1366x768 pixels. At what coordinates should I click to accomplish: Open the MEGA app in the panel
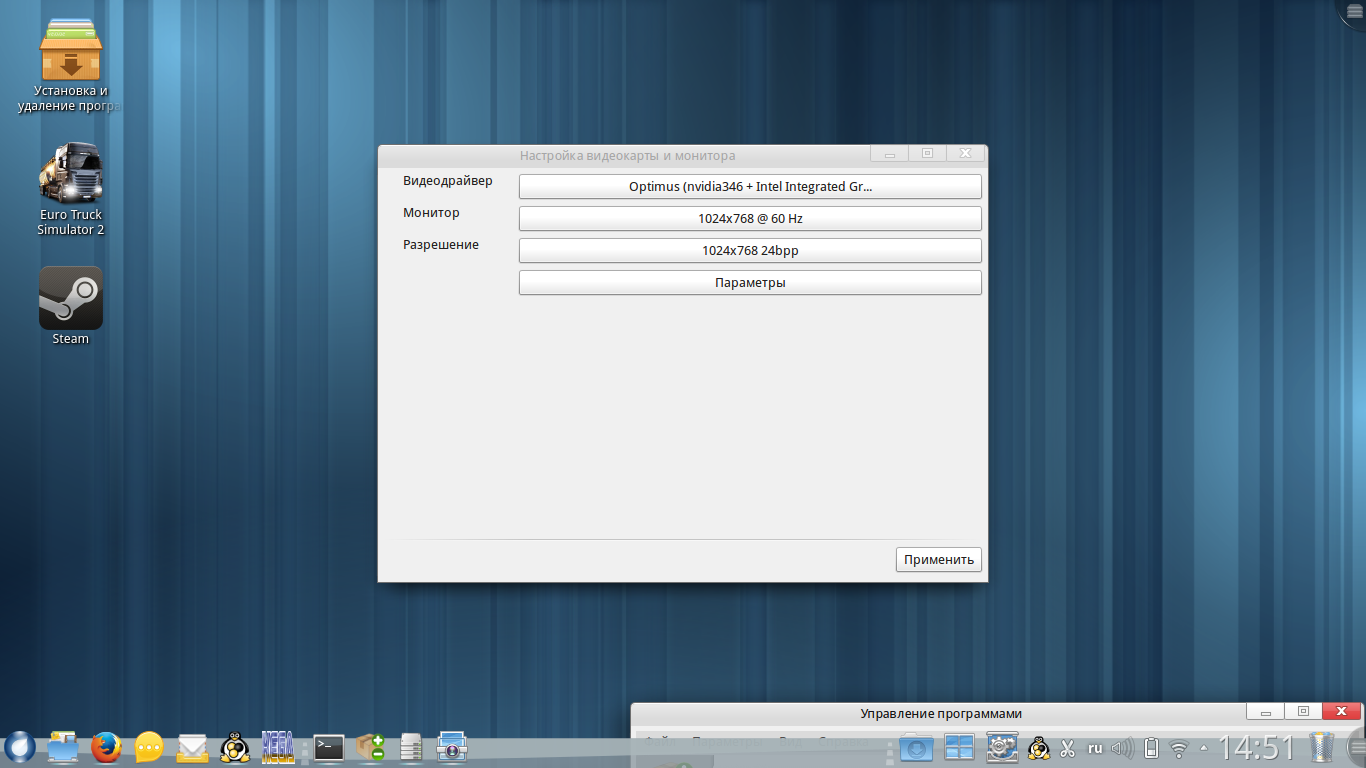click(277, 746)
